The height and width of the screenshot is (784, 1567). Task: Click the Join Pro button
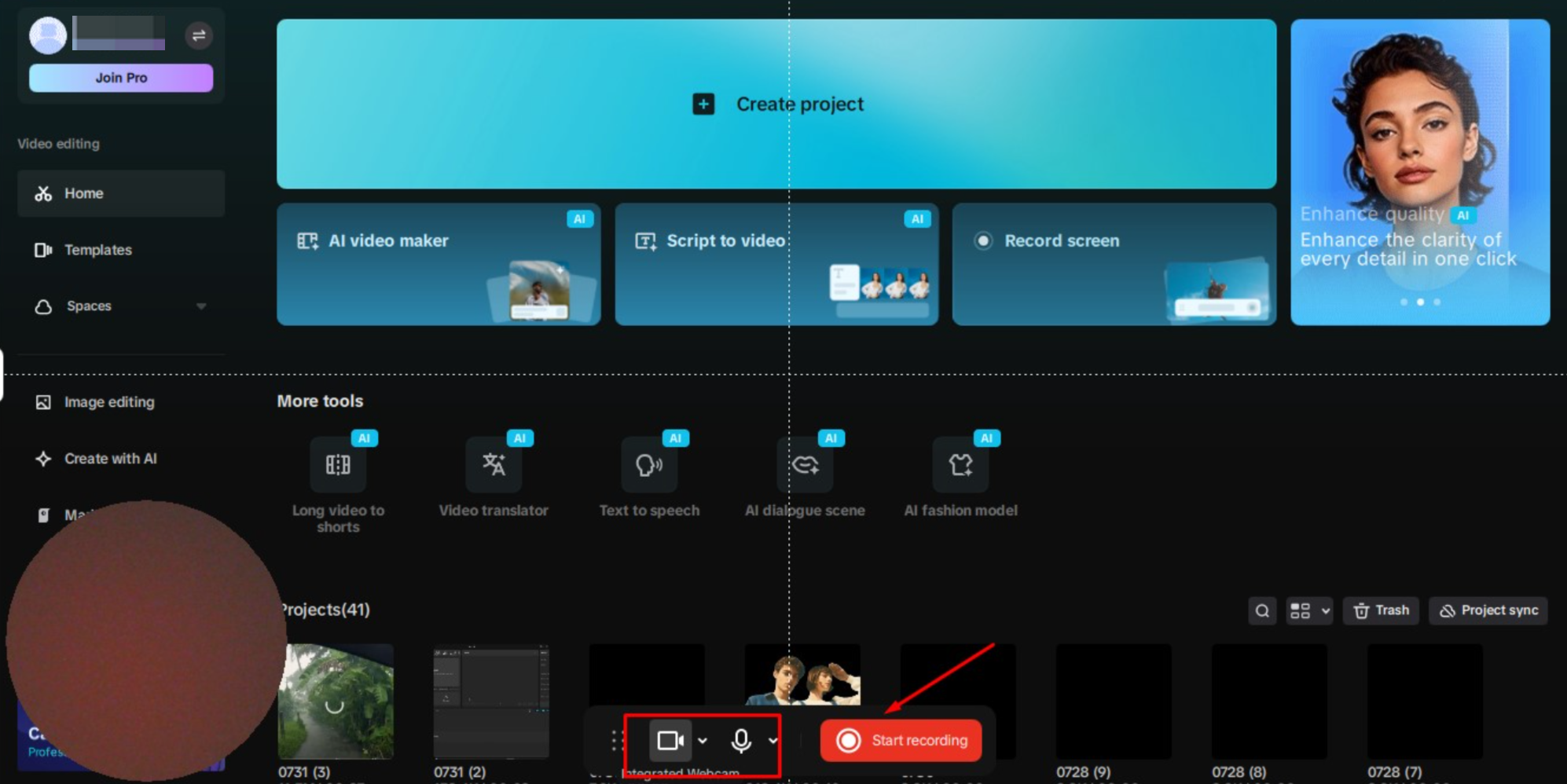pyautogui.click(x=120, y=77)
